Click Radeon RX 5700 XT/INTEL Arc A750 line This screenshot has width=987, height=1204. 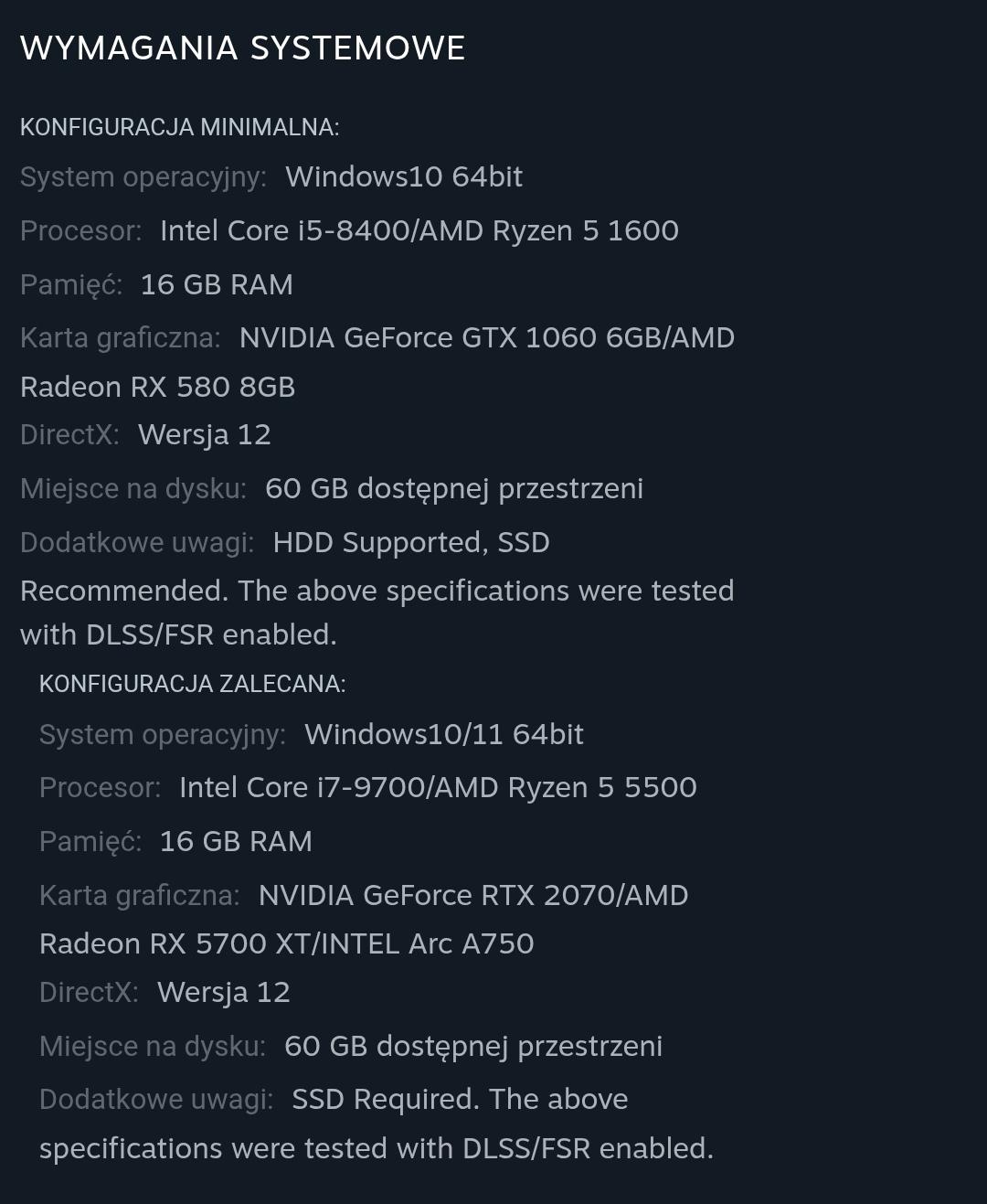click(x=286, y=943)
